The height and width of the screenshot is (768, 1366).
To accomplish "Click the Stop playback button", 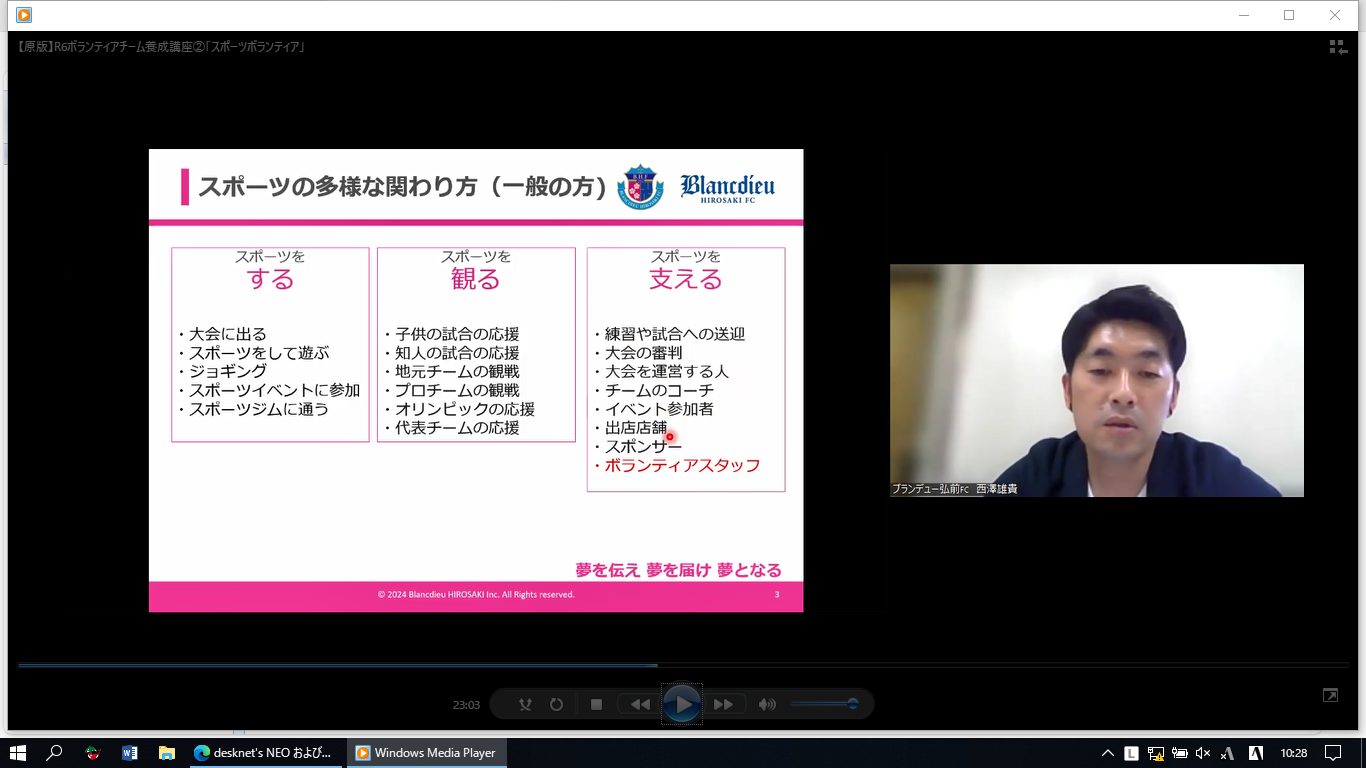I will tap(596, 704).
